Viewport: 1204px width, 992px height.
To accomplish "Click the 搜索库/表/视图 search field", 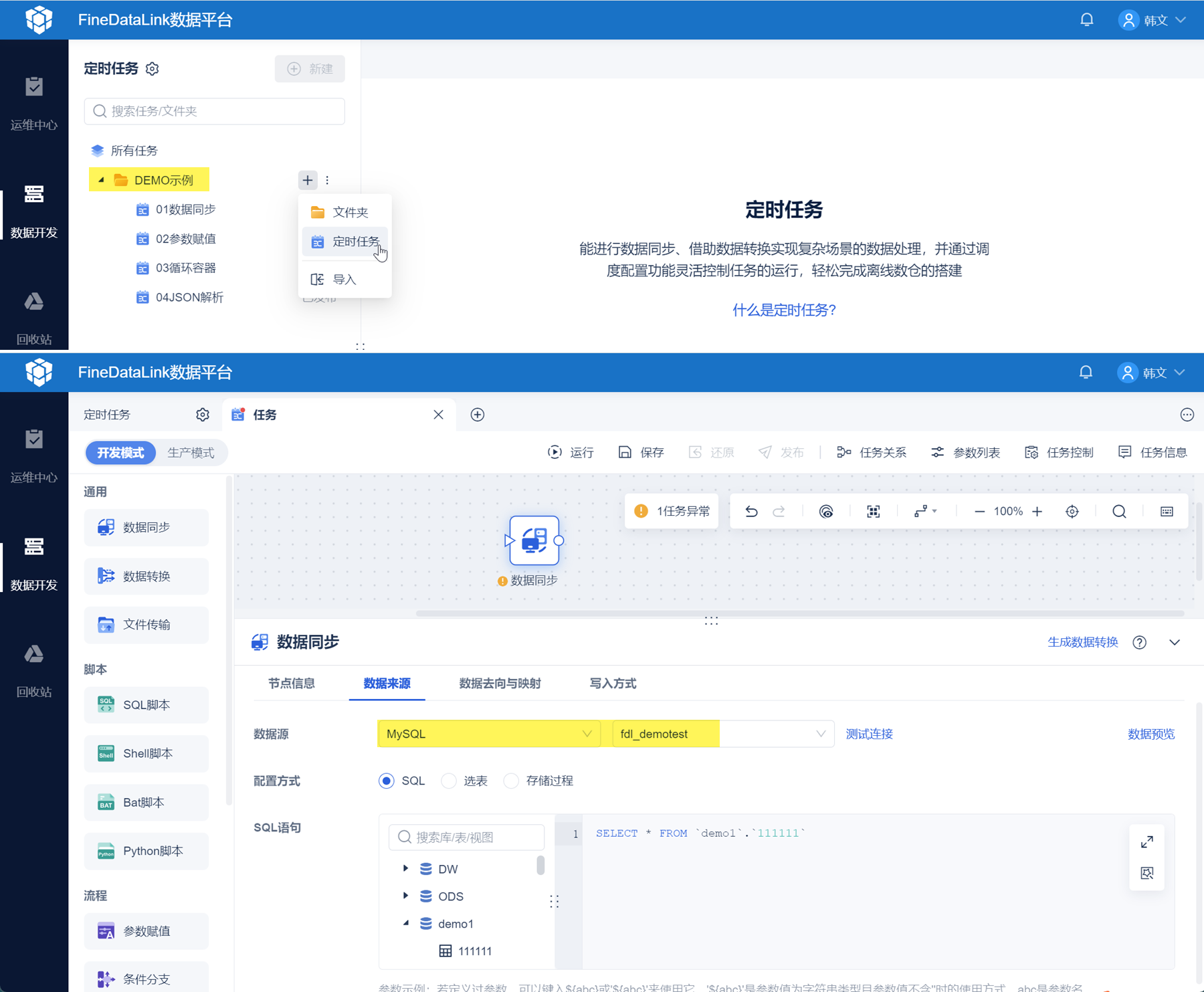I will tap(467, 837).
